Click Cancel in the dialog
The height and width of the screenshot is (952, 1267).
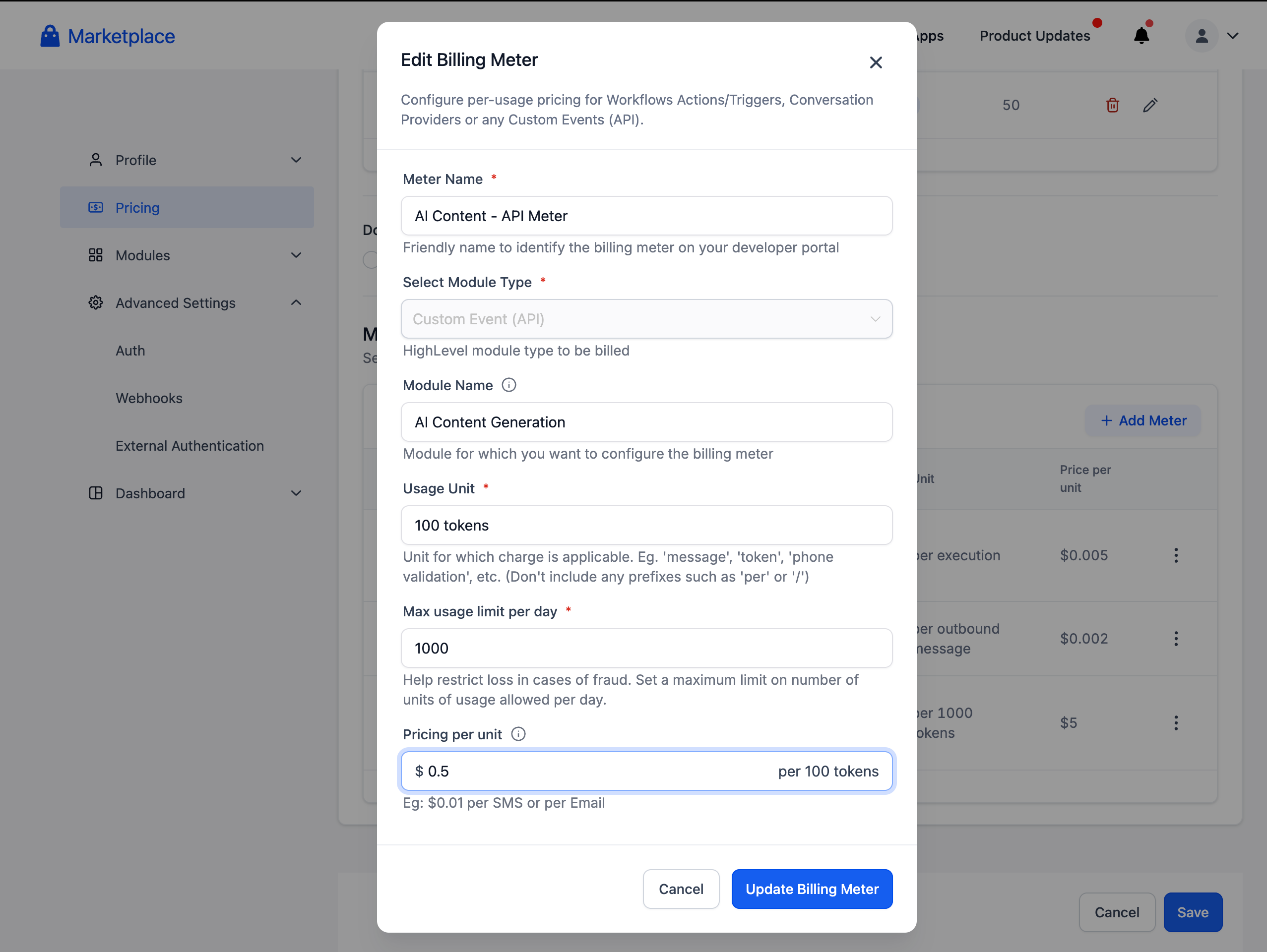pyautogui.click(x=681, y=889)
